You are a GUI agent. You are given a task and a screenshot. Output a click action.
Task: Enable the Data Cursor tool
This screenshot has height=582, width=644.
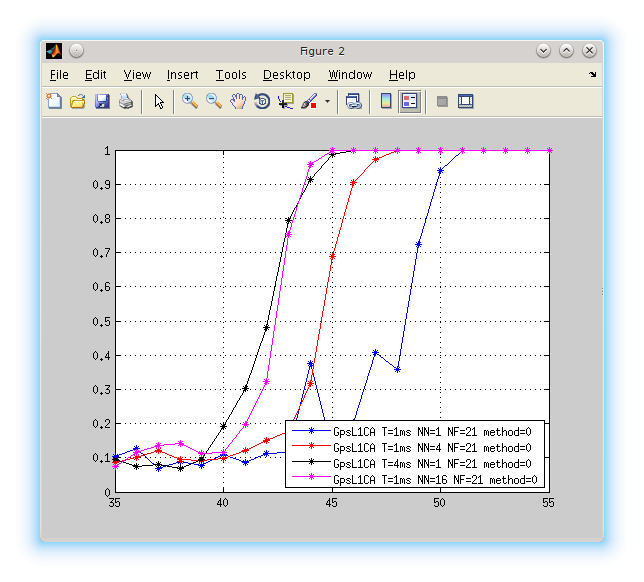(286, 101)
